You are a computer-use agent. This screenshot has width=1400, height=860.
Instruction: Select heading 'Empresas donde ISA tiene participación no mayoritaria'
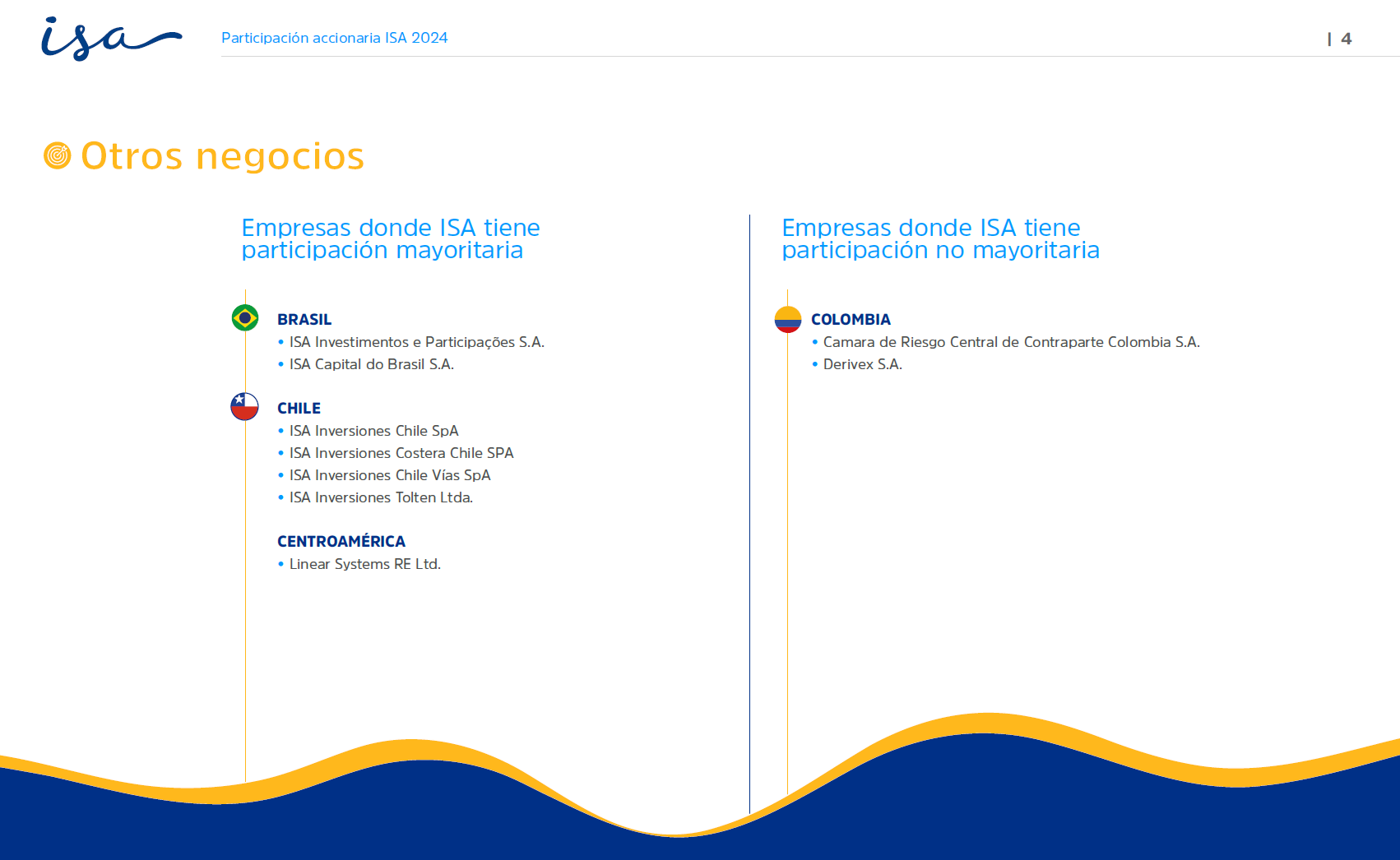pyautogui.click(x=940, y=238)
